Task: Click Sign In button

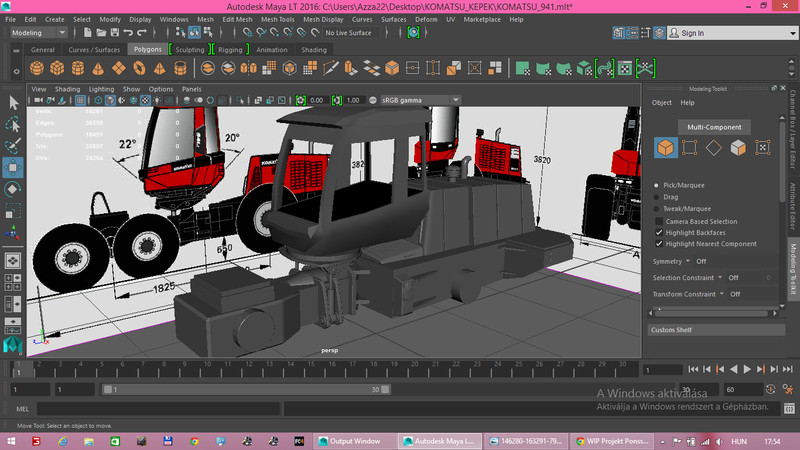Action: 692,33
